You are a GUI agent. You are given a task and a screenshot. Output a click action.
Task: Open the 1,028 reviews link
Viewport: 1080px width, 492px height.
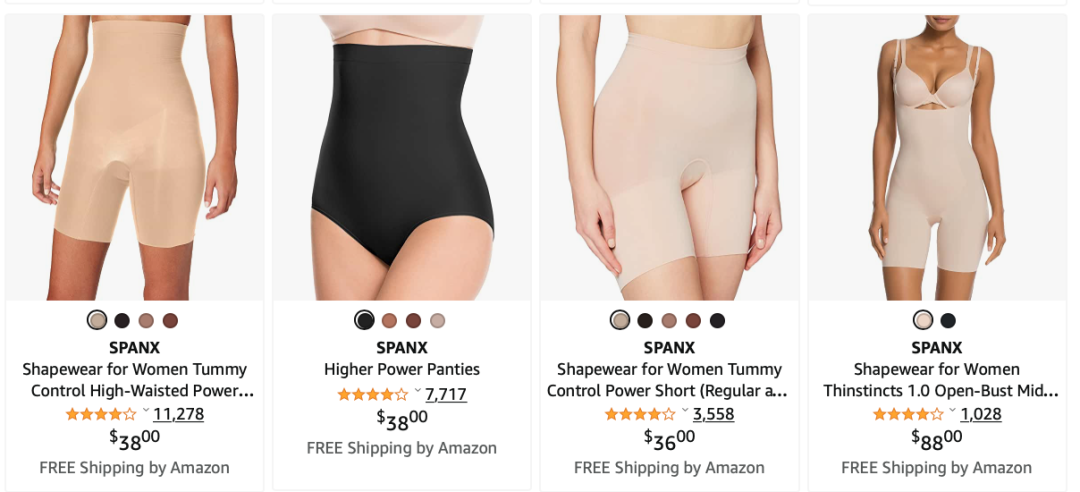click(981, 414)
